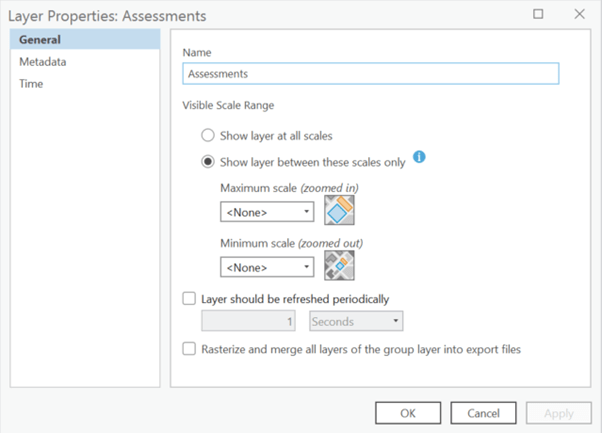
Task: Close the Layer Properties dialog
Action: (579, 14)
